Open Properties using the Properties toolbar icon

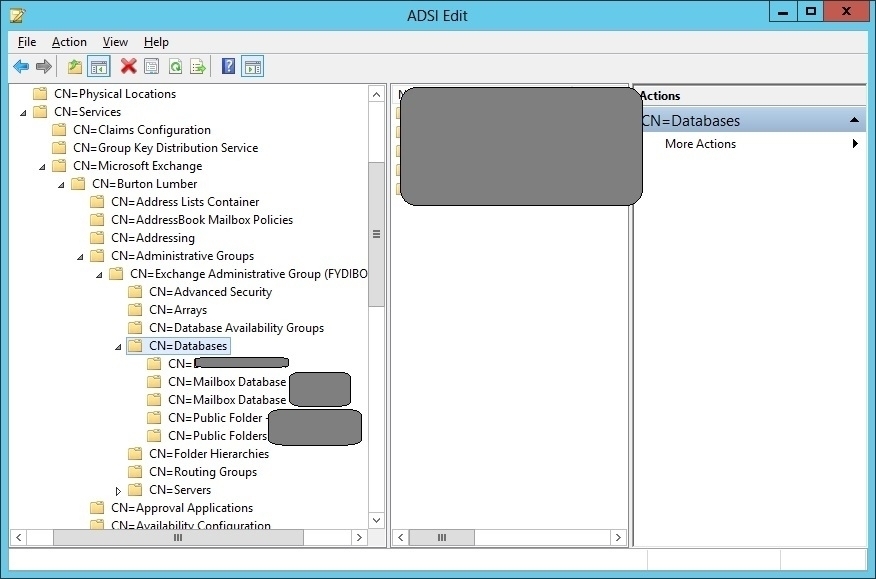click(151, 66)
